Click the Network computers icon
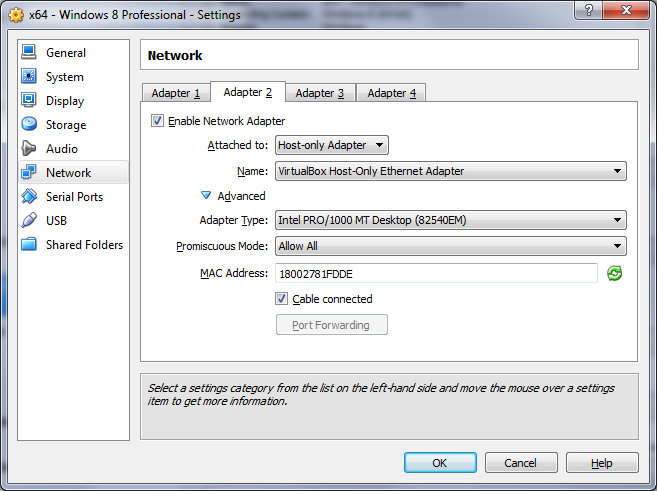The image size is (657, 491). point(28,172)
